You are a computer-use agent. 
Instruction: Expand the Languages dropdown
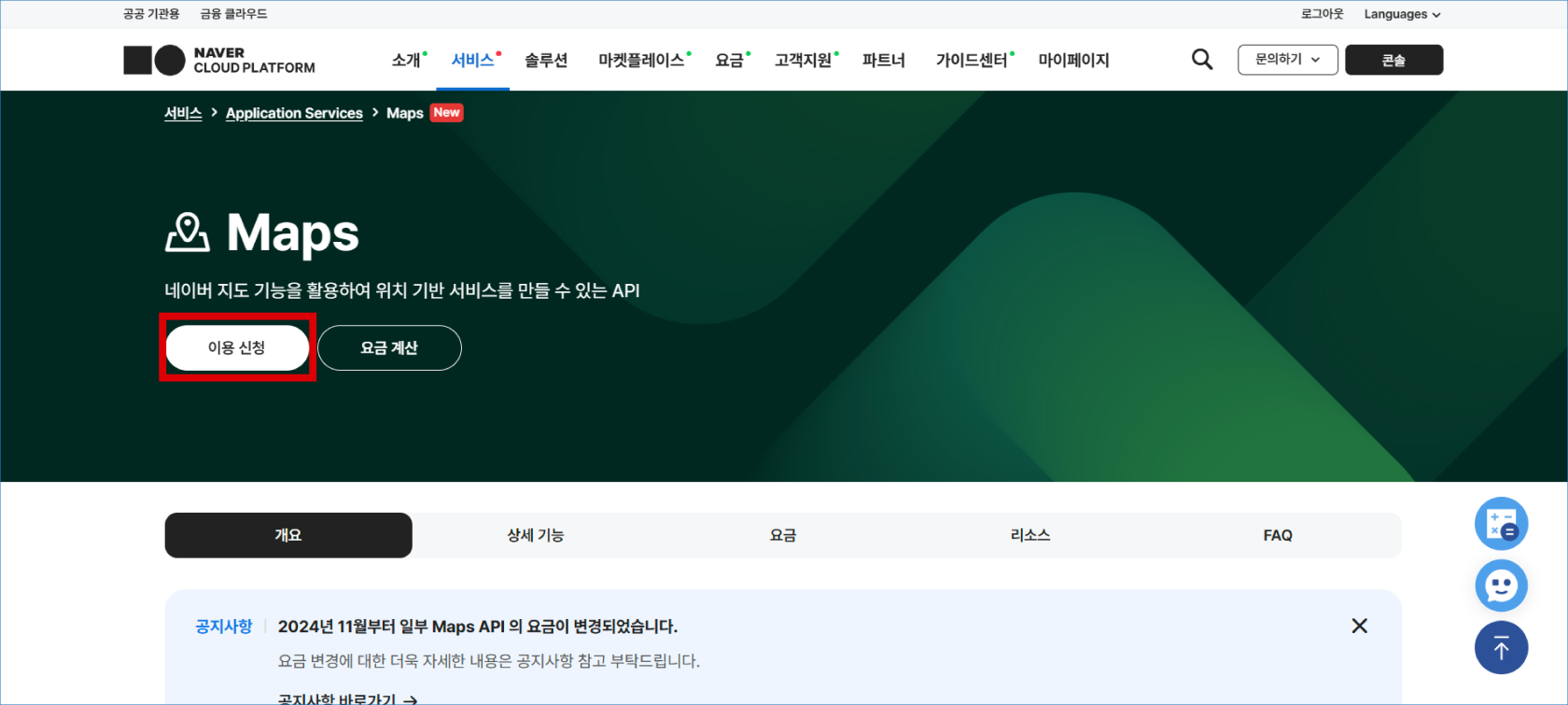tap(1402, 14)
